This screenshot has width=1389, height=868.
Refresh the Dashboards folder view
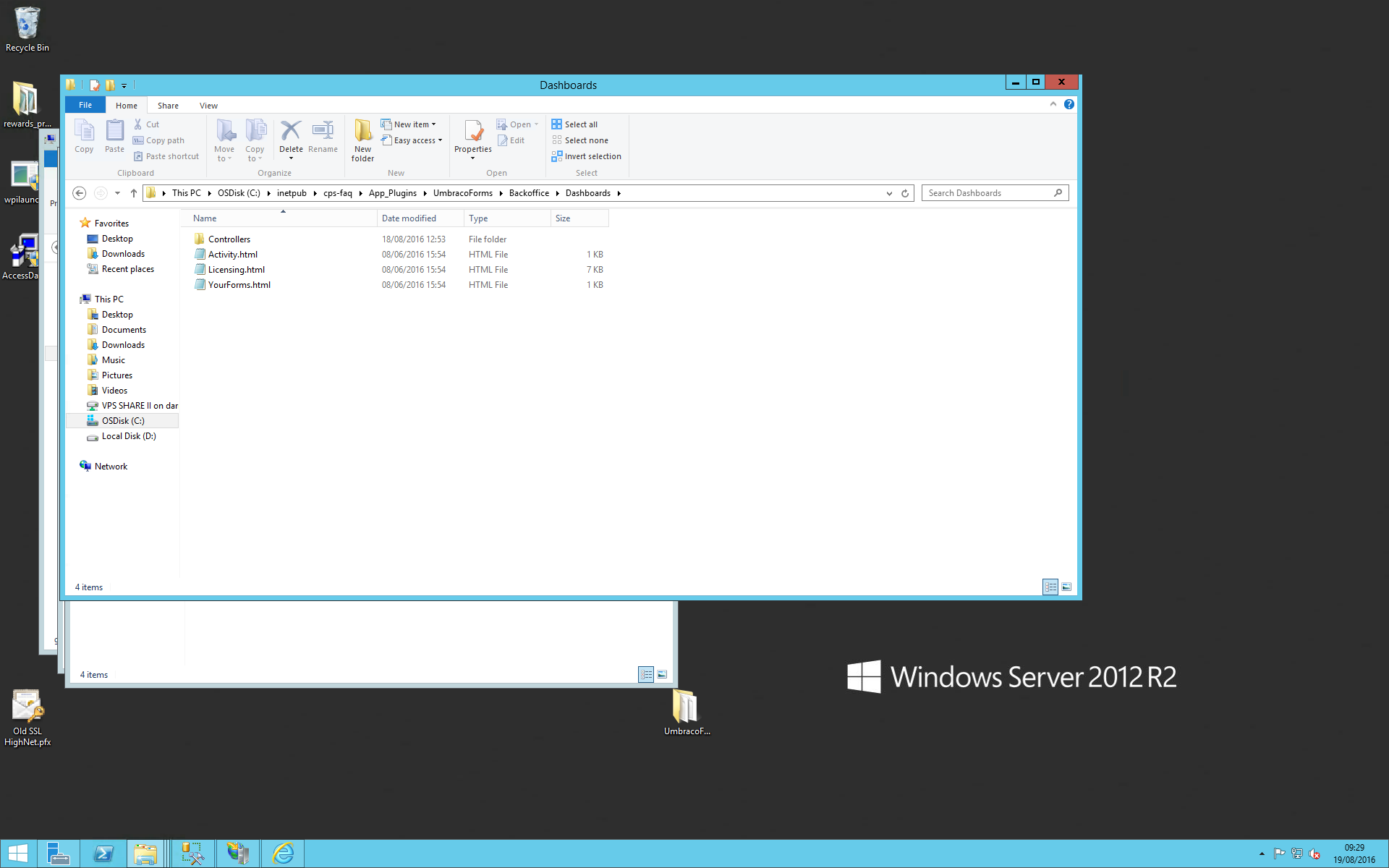click(x=905, y=193)
